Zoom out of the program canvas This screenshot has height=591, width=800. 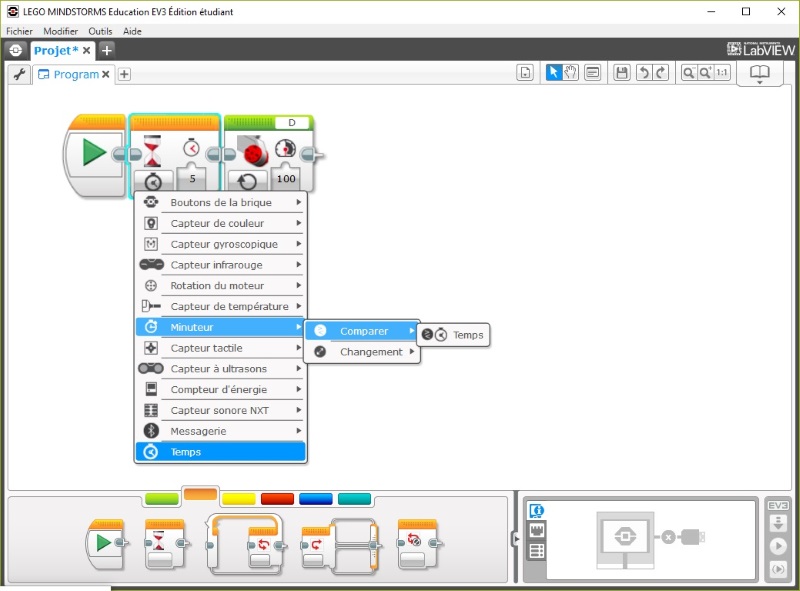tap(689, 72)
